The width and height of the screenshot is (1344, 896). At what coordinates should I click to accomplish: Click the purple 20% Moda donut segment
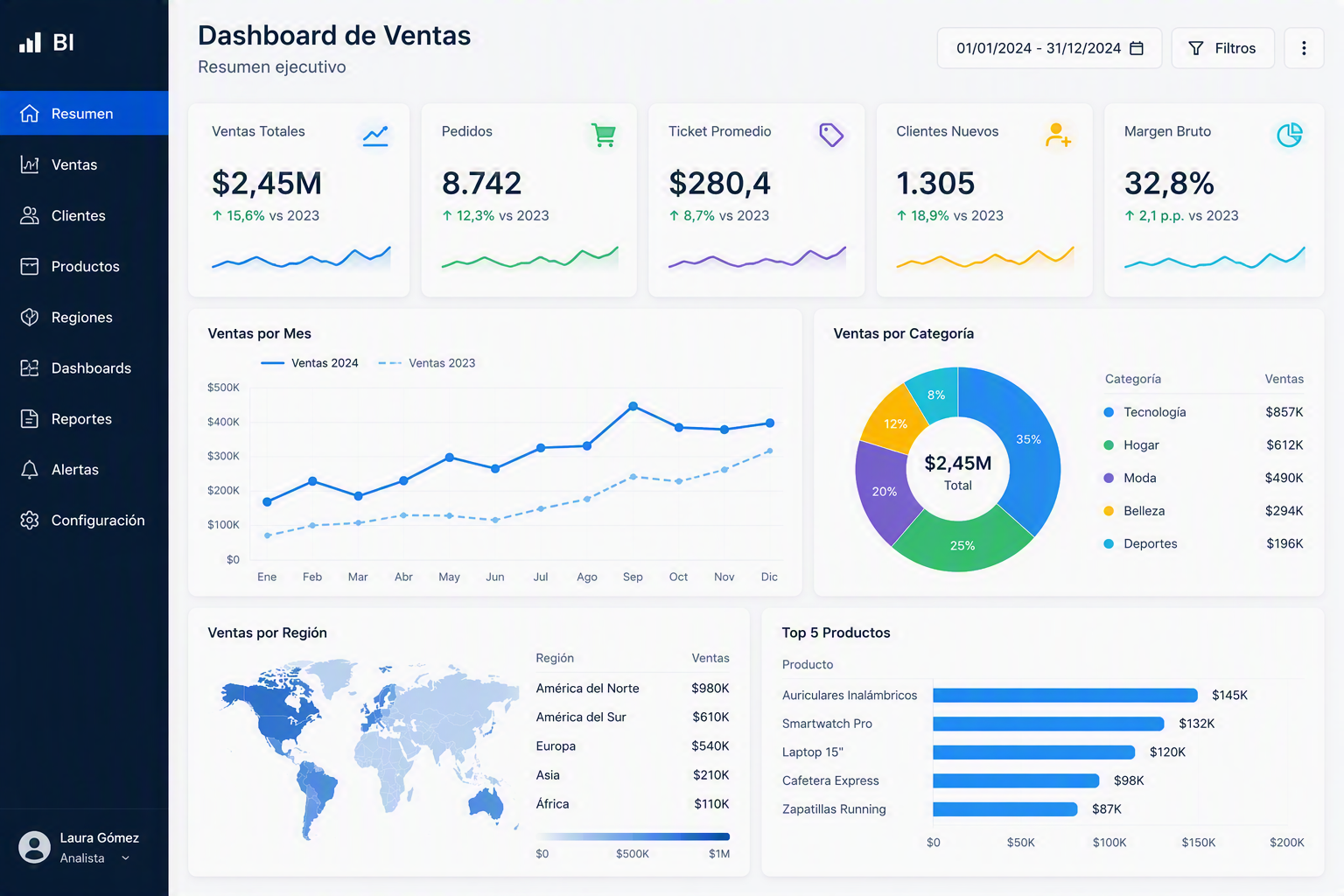click(885, 492)
